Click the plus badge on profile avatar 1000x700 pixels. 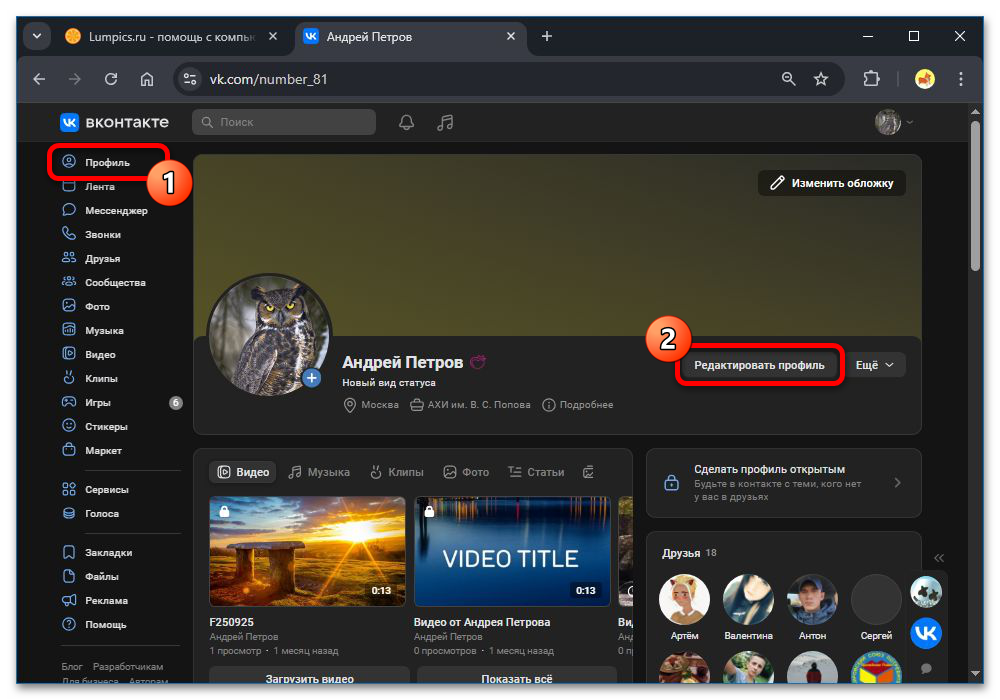pos(311,378)
